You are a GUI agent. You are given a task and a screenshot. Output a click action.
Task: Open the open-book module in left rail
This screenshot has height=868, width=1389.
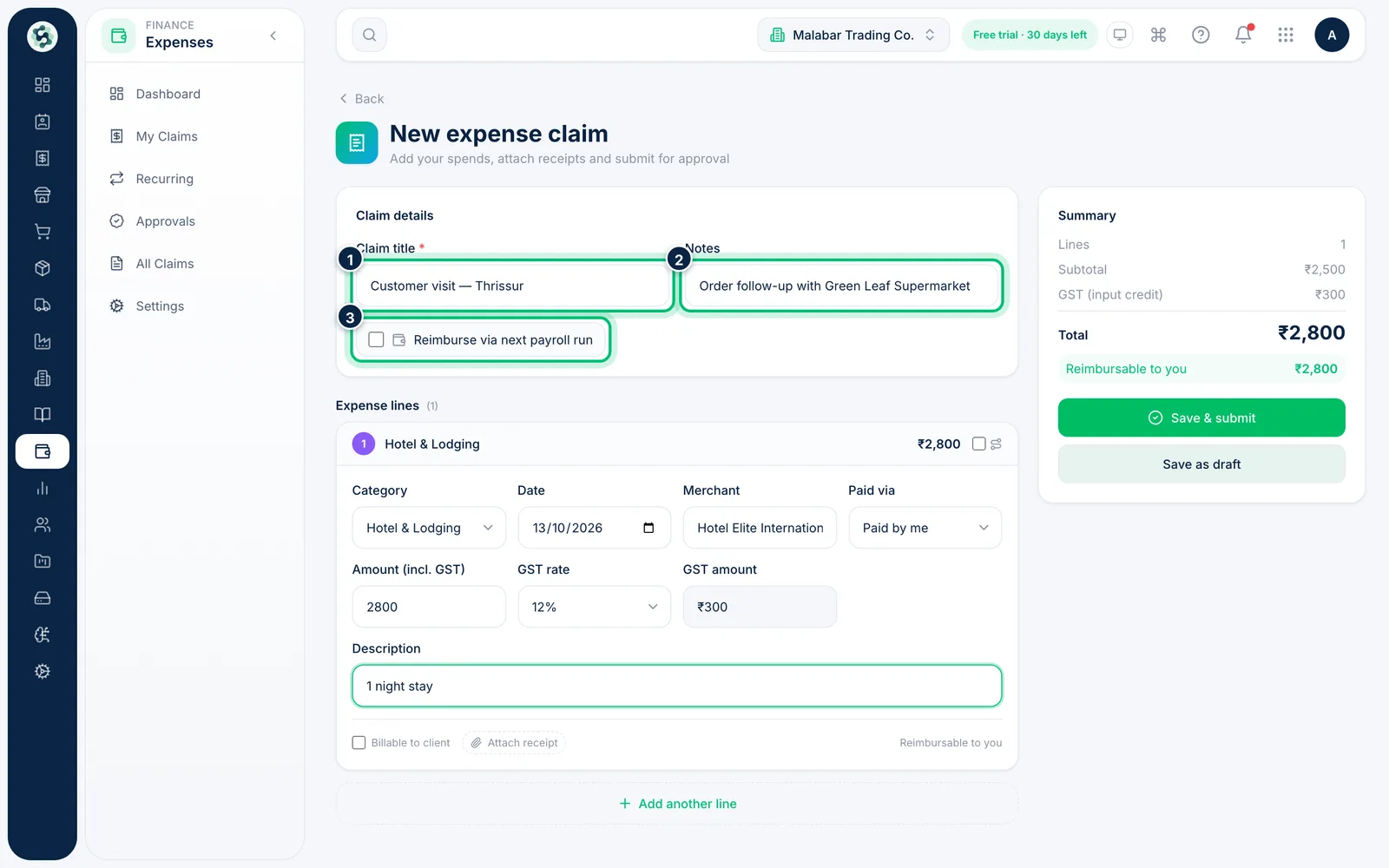click(43, 415)
